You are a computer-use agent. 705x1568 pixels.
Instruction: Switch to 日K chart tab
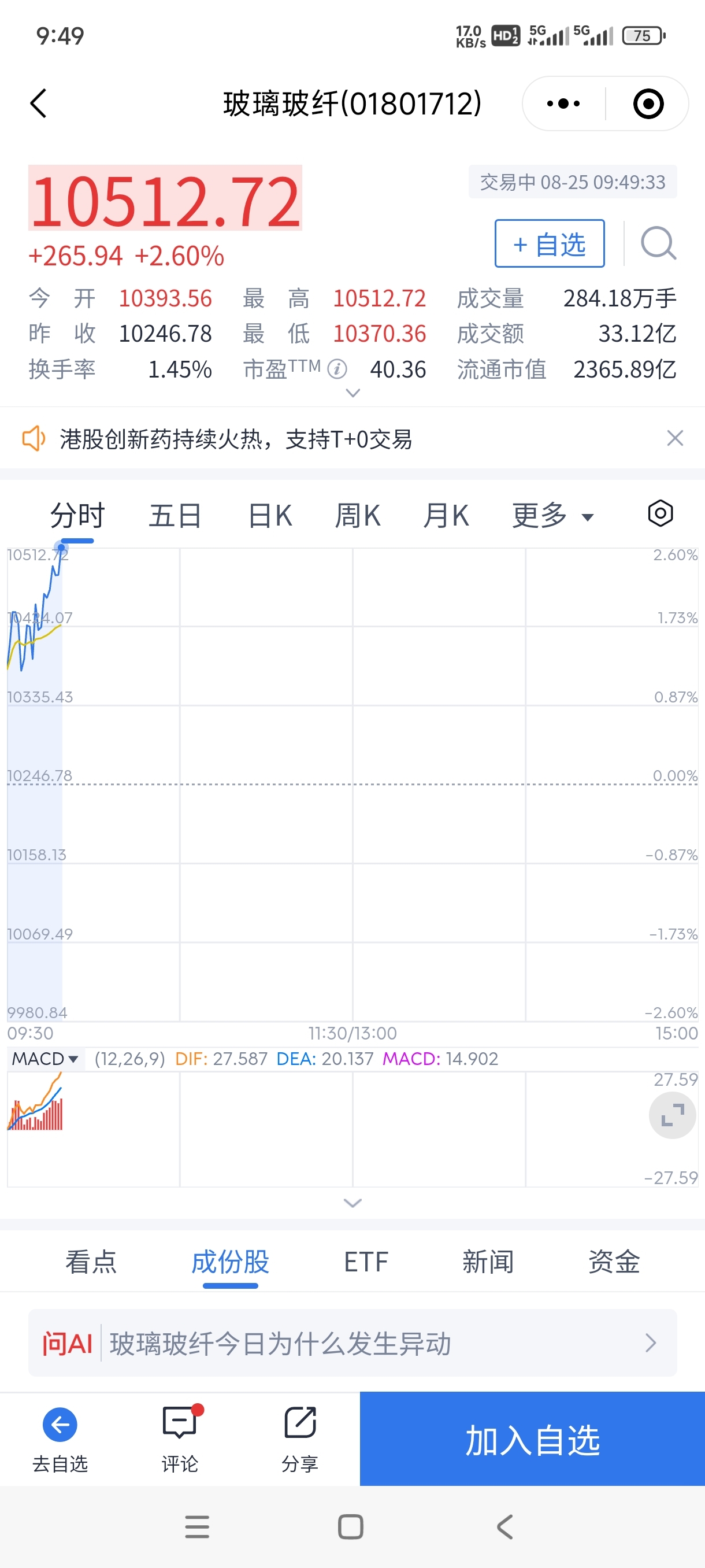tap(270, 516)
